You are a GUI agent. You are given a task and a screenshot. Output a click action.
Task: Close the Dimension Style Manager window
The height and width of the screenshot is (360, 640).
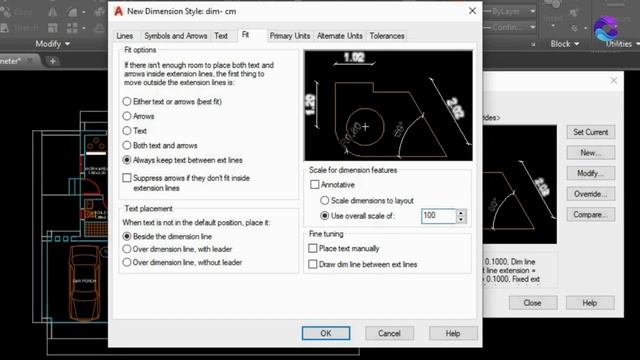click(614, 81)
